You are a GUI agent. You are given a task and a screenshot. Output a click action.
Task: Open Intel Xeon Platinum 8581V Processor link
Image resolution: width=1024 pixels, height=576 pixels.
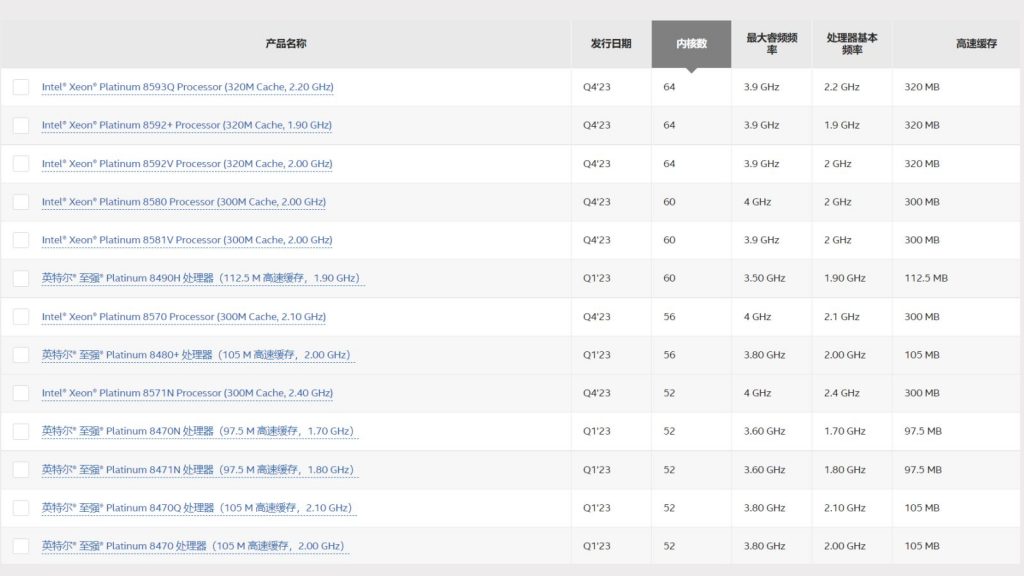187,240
